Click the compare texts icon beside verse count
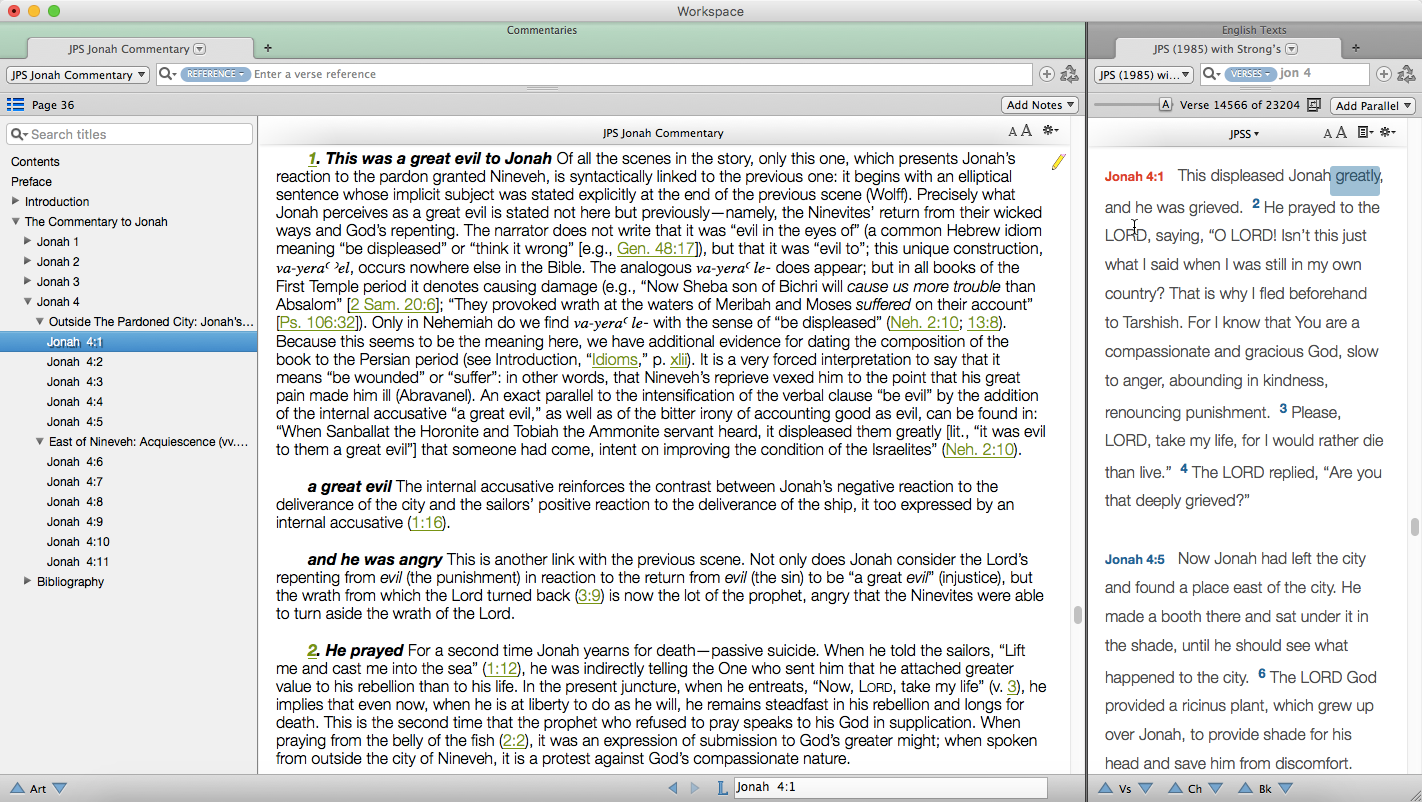The width and height of the screenshot is (1422, 802). click(x=1314, y=105)
